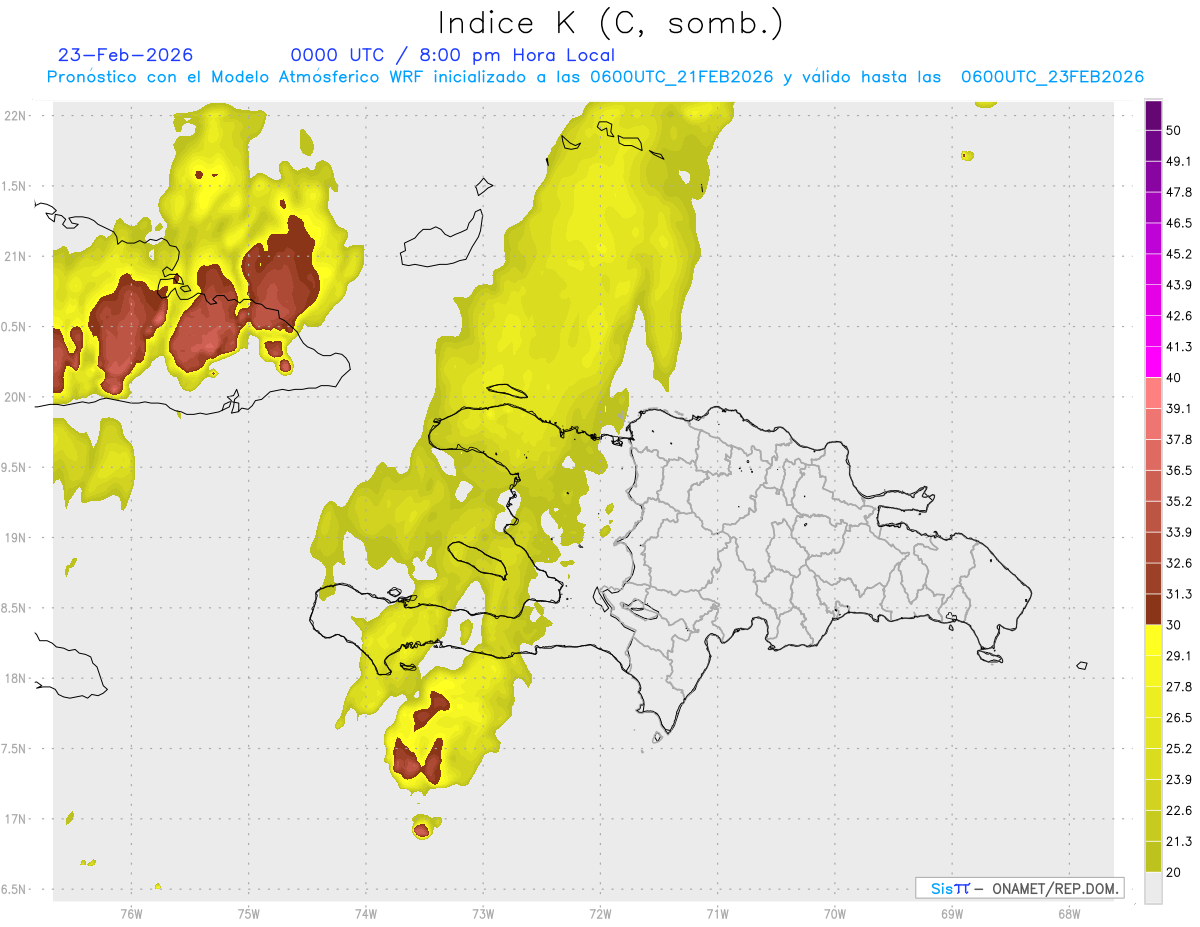The width and height of the screenshot is (1200, 927).
Task: Click the legend value "33.9"
Action: [x=1179, y=533]
